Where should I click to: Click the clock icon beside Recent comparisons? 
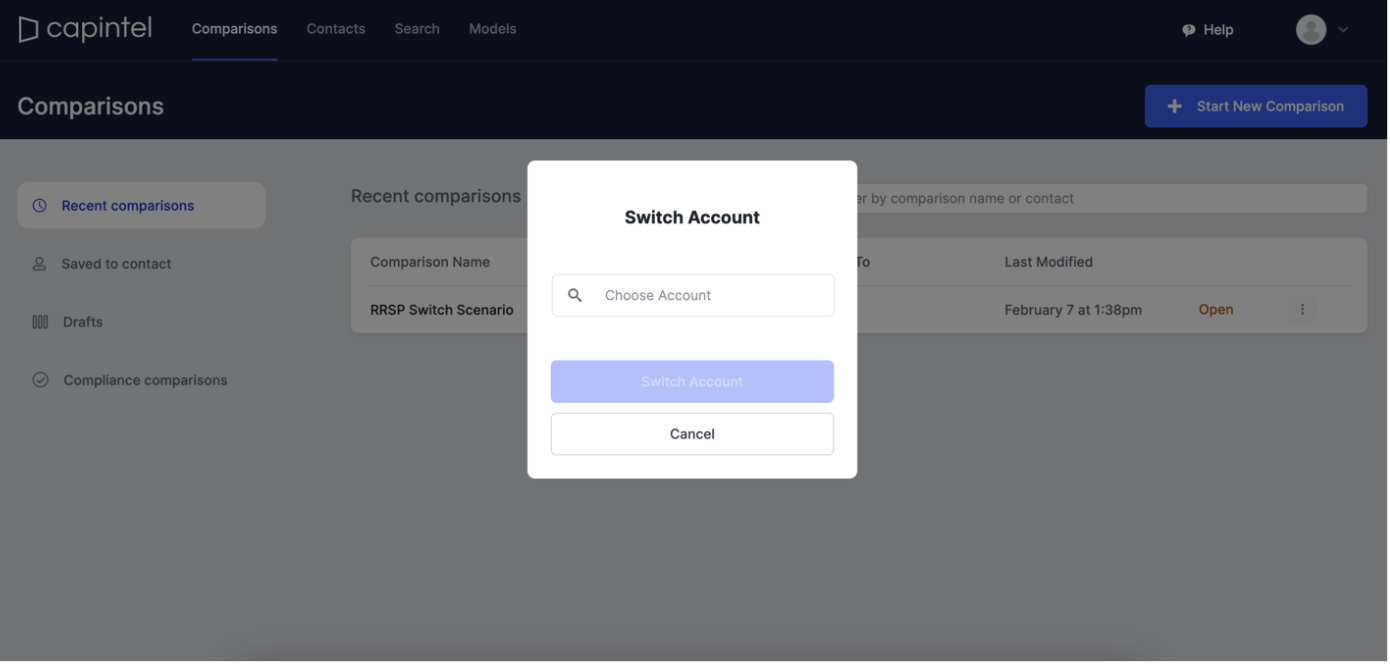pos(40,206)
